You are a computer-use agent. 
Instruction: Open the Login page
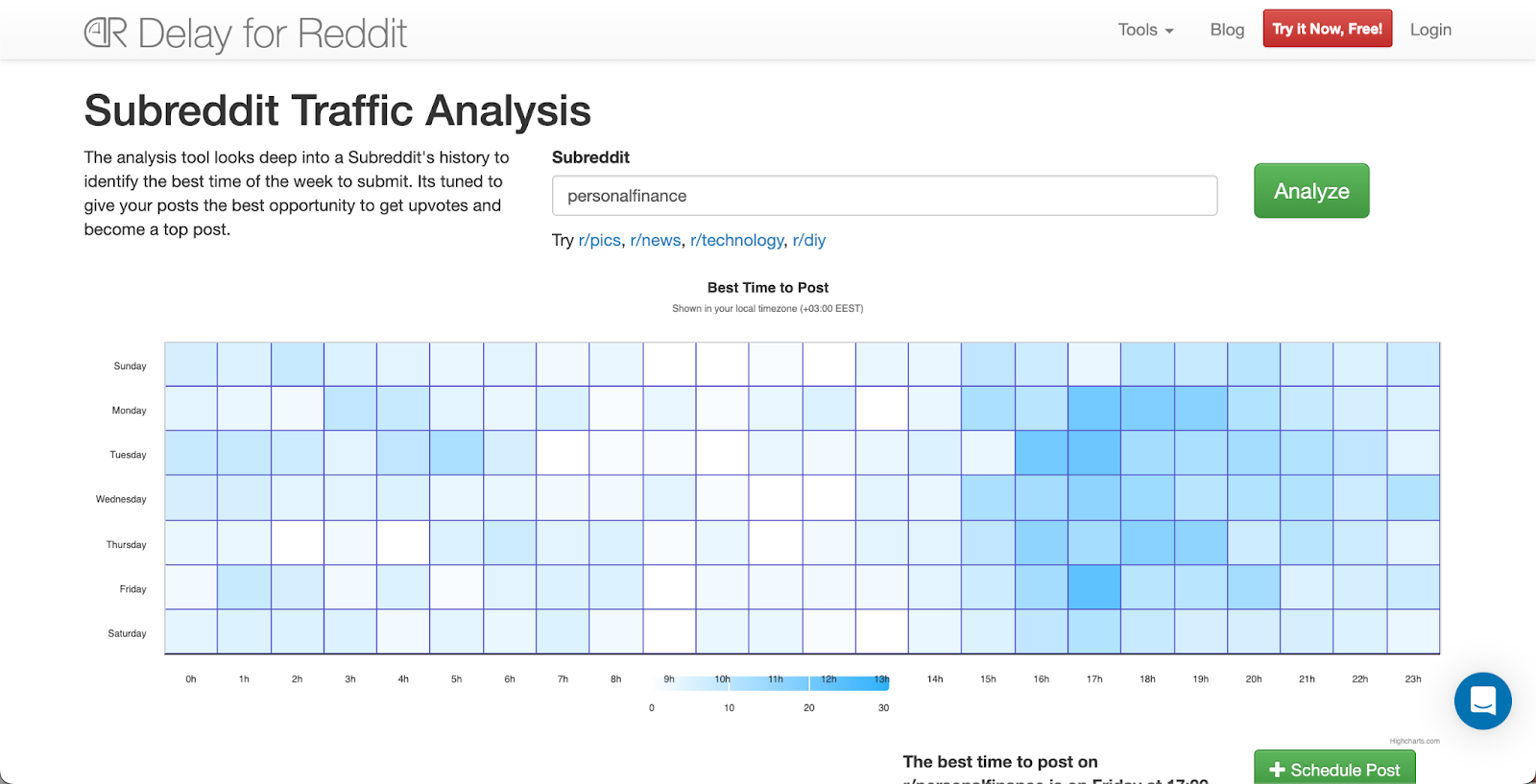click(x=1430, y=30)
